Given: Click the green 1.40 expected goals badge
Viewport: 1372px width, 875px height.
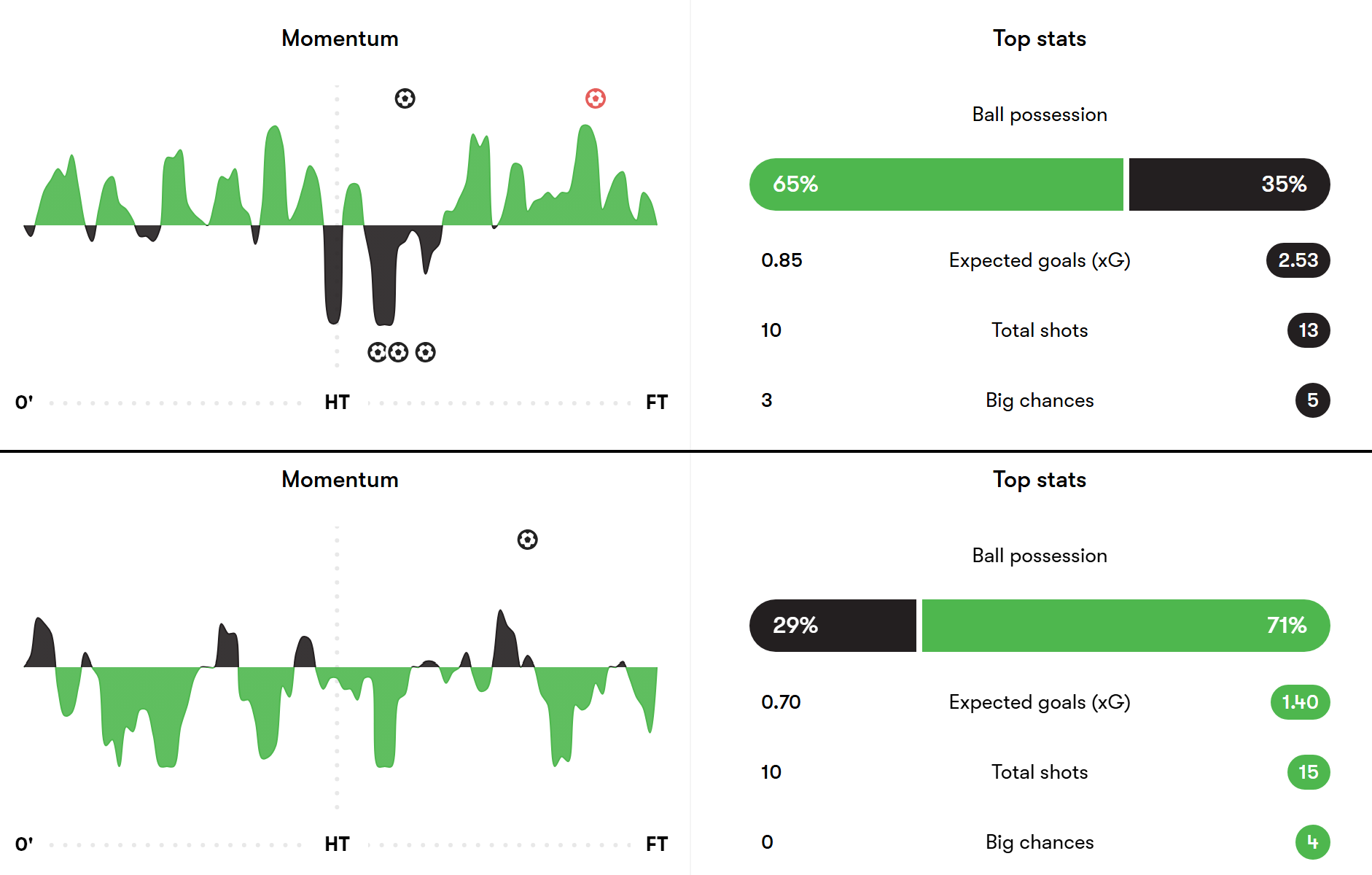Looking at the screenshot, I should click(1300, 702).
